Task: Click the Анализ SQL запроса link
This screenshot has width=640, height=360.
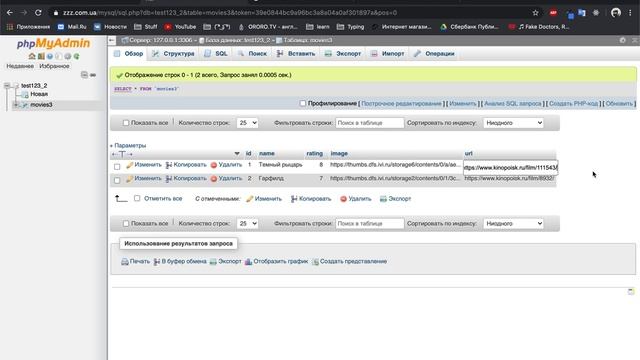Action: tap(513, 104)
